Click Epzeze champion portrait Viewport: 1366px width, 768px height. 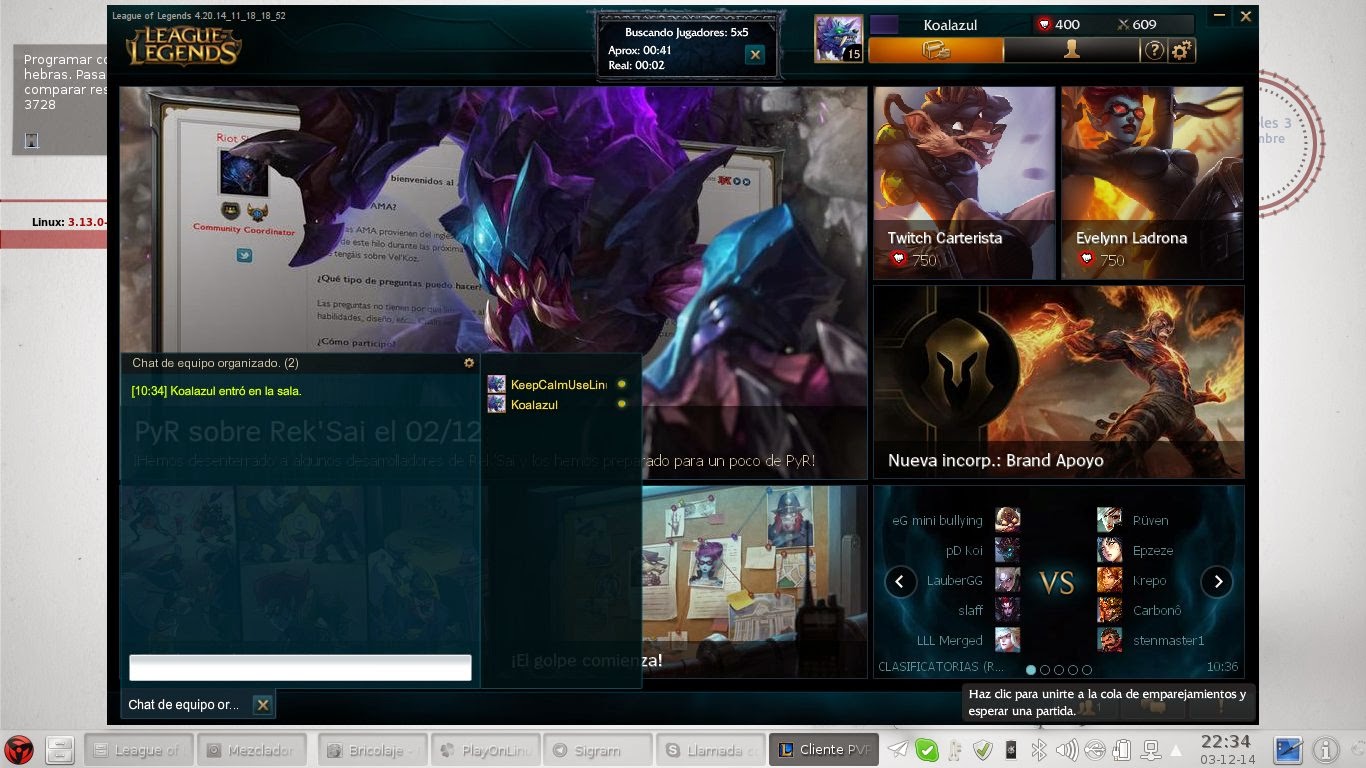(x=1109, y=550)
